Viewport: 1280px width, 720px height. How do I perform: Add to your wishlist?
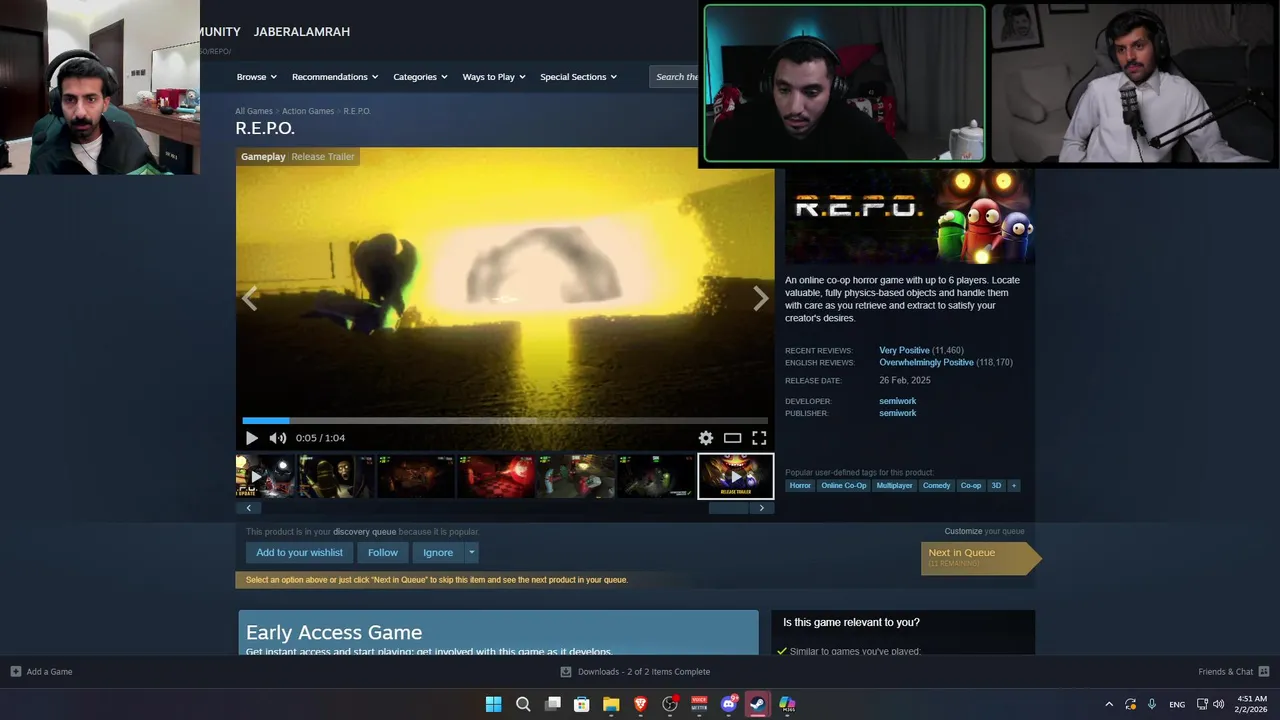(299, 553)
